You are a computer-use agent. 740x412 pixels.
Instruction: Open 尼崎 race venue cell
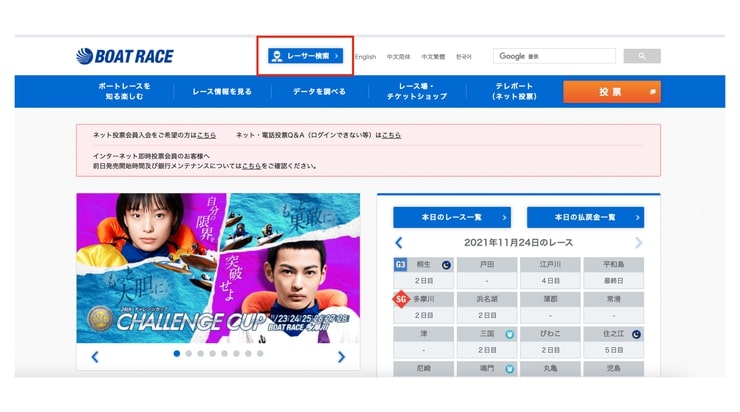(423, 369)
